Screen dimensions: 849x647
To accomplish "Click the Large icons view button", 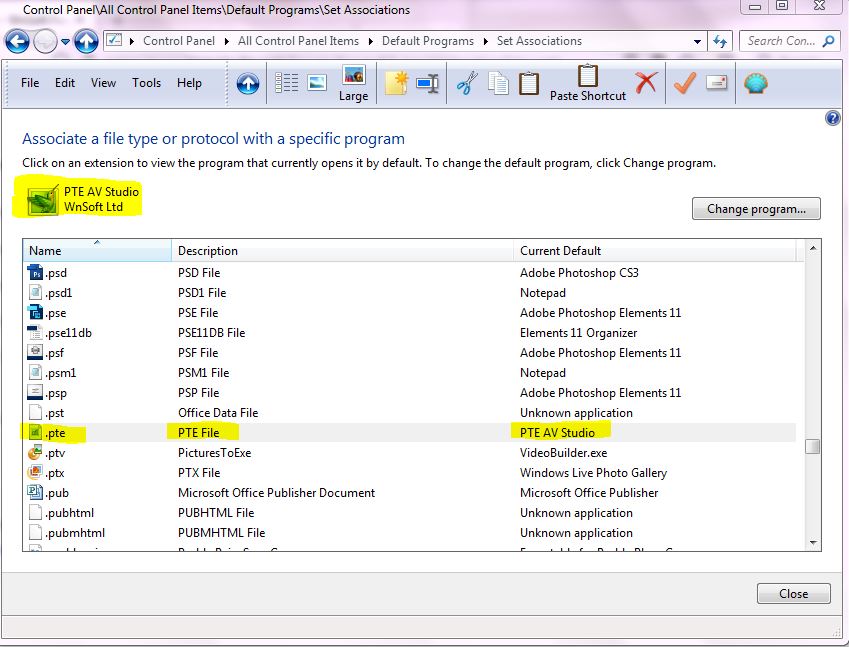I will 353,83.
